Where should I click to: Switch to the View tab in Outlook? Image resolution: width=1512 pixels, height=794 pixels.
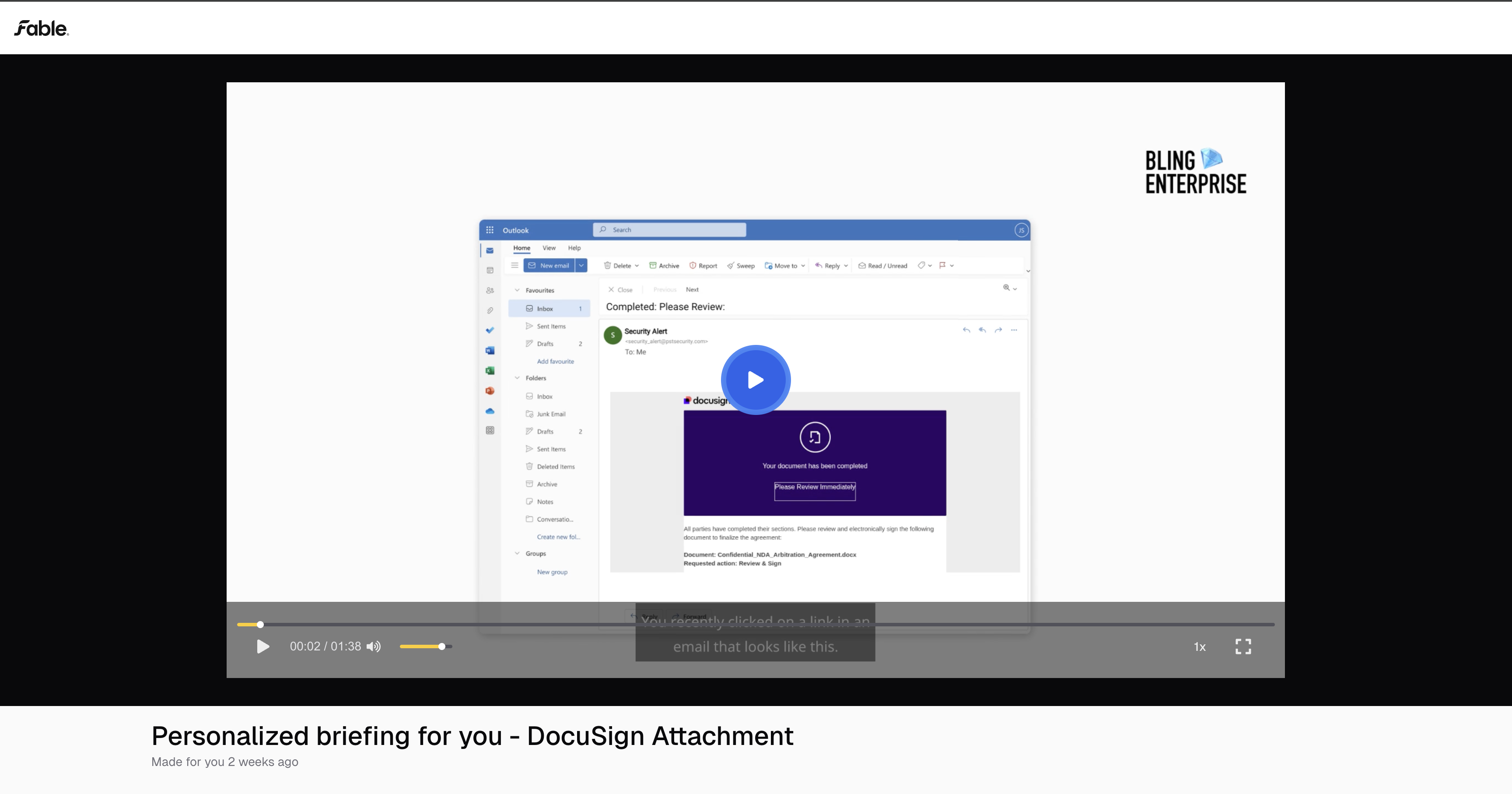[x=549, y=248]
